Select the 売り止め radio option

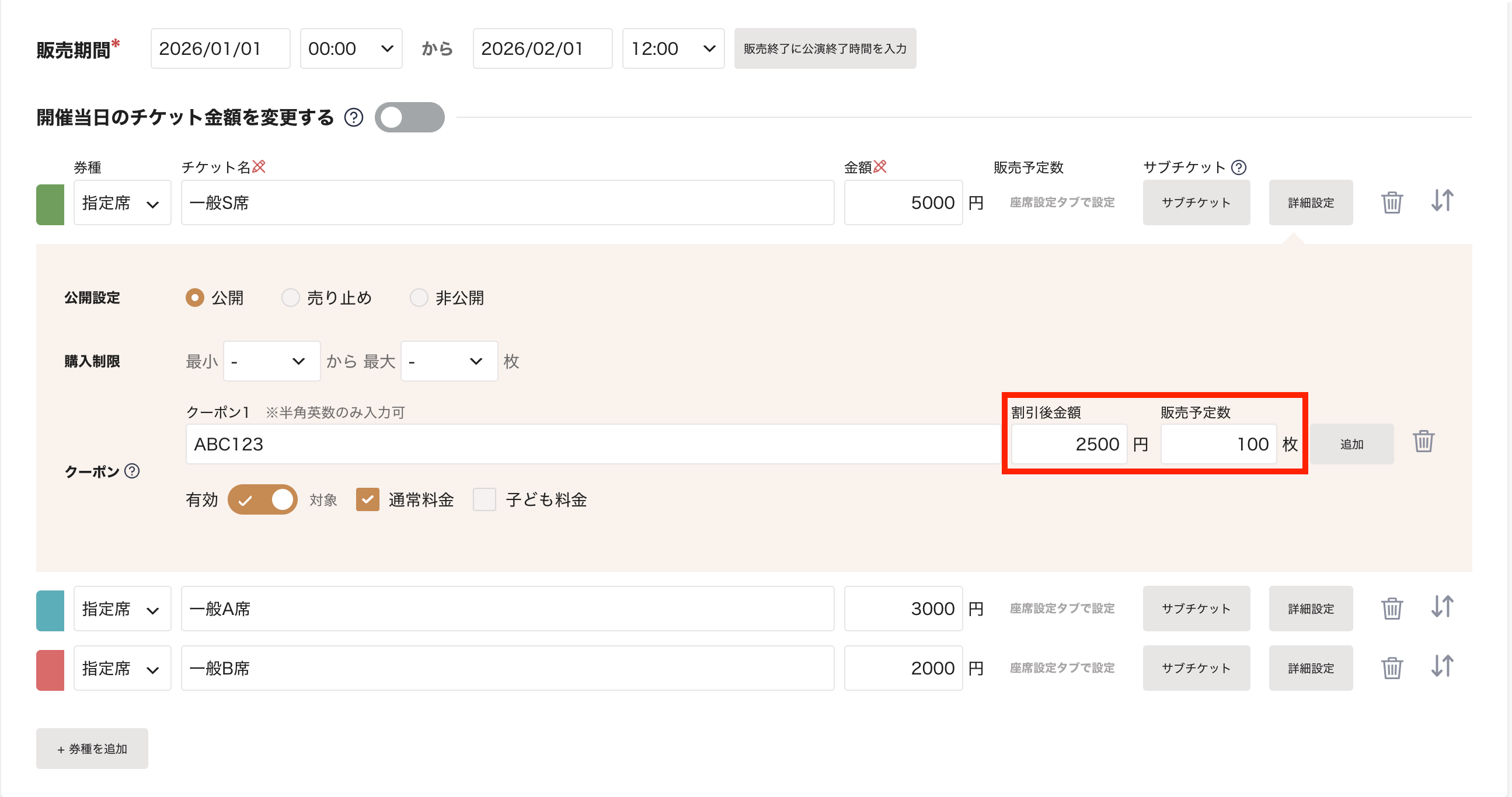(x=291, y=298)
